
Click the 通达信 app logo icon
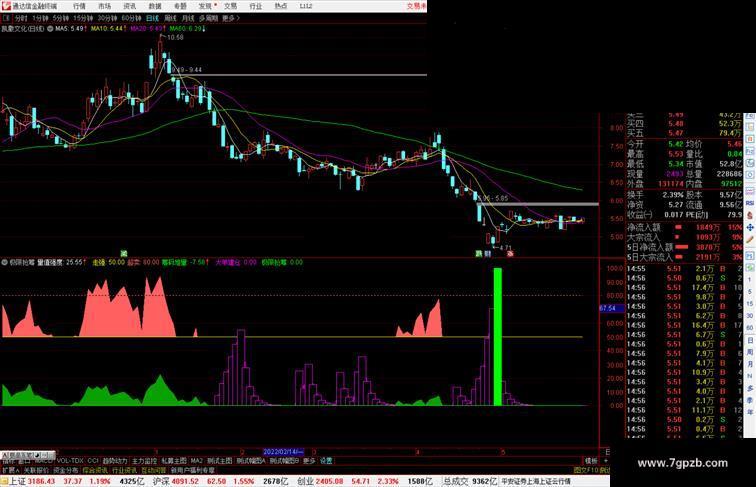6,6
